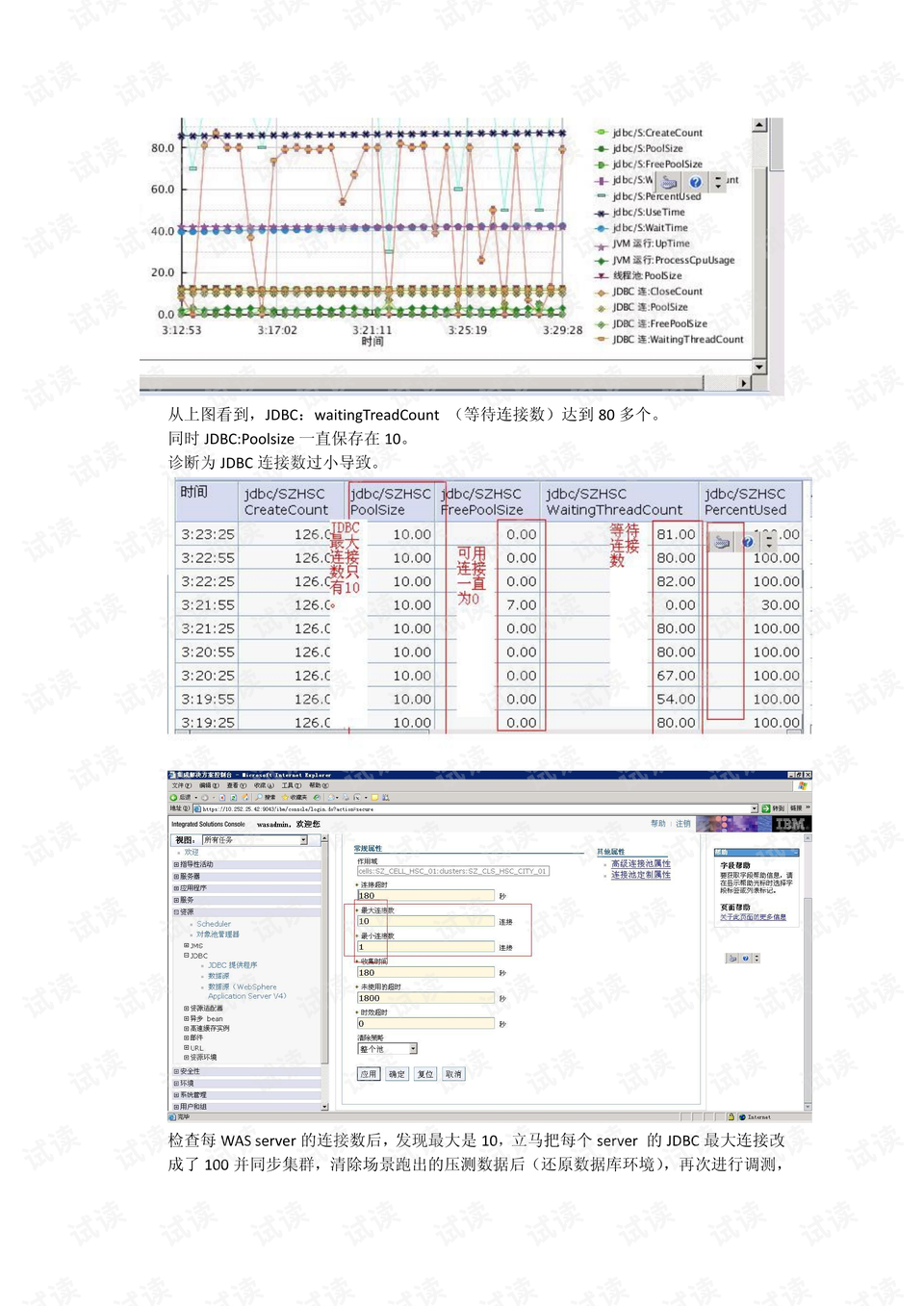Image resolution: width=924 pixels, height=1306 pixels.
Task: Click the IE Refresh toolbar icon
Action: pyautogui.click(x=234, y=797)
